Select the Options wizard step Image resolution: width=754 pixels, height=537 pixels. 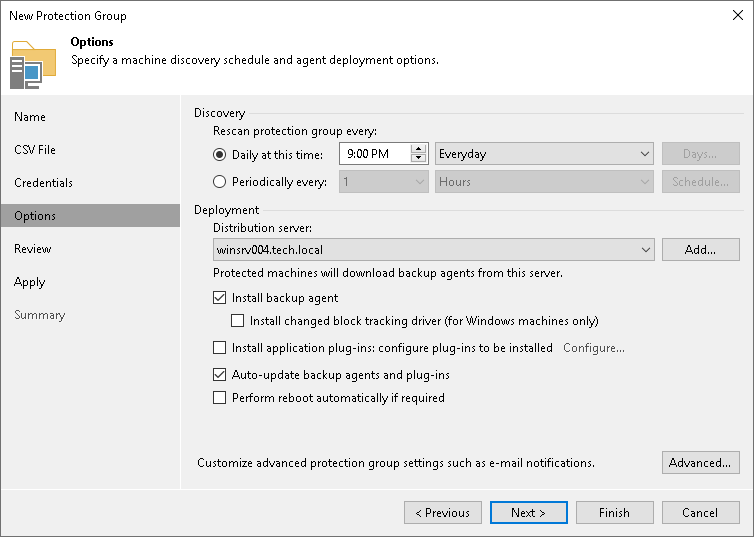pyautogui.click(x=90, y=215)
